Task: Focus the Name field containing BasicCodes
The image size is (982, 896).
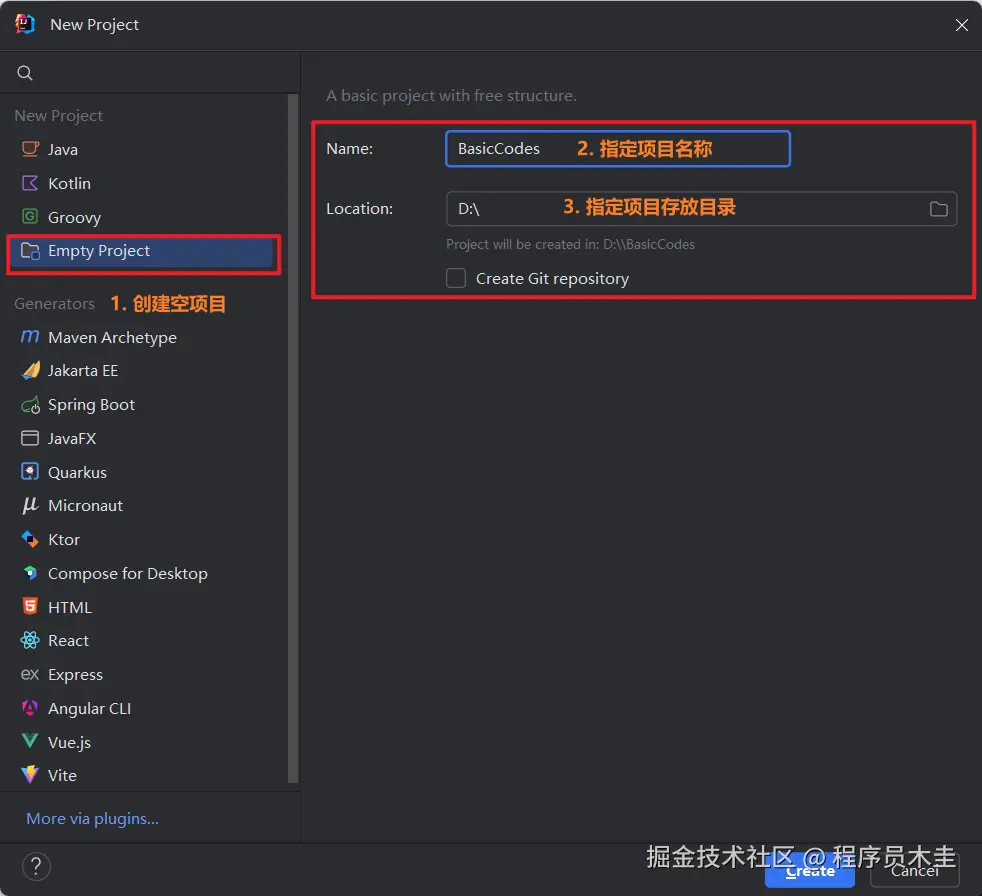Action: [x=618, y=148]
